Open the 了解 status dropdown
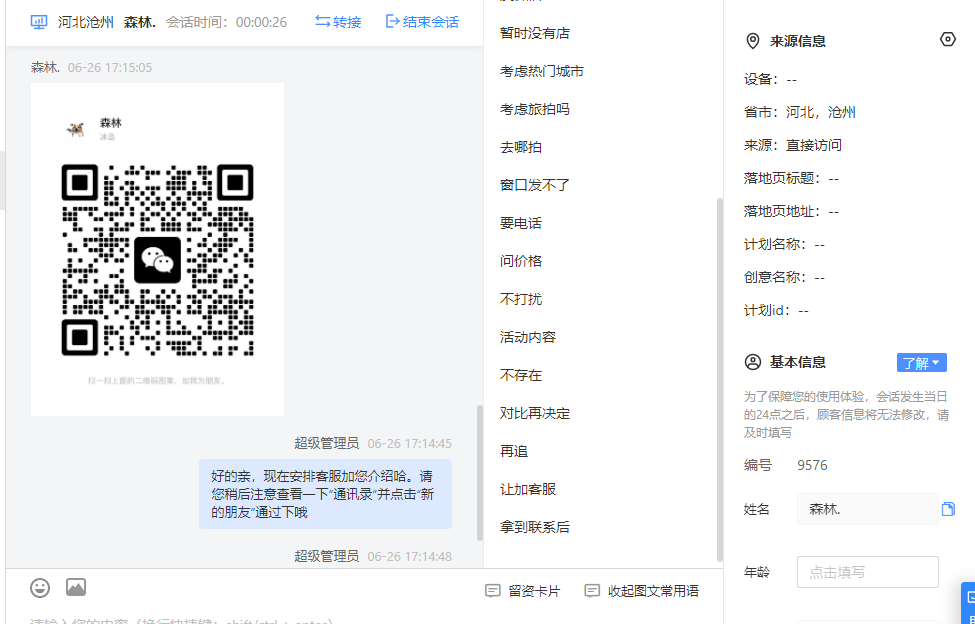Viewport: 975px width, 624px height. pos(922,363)
